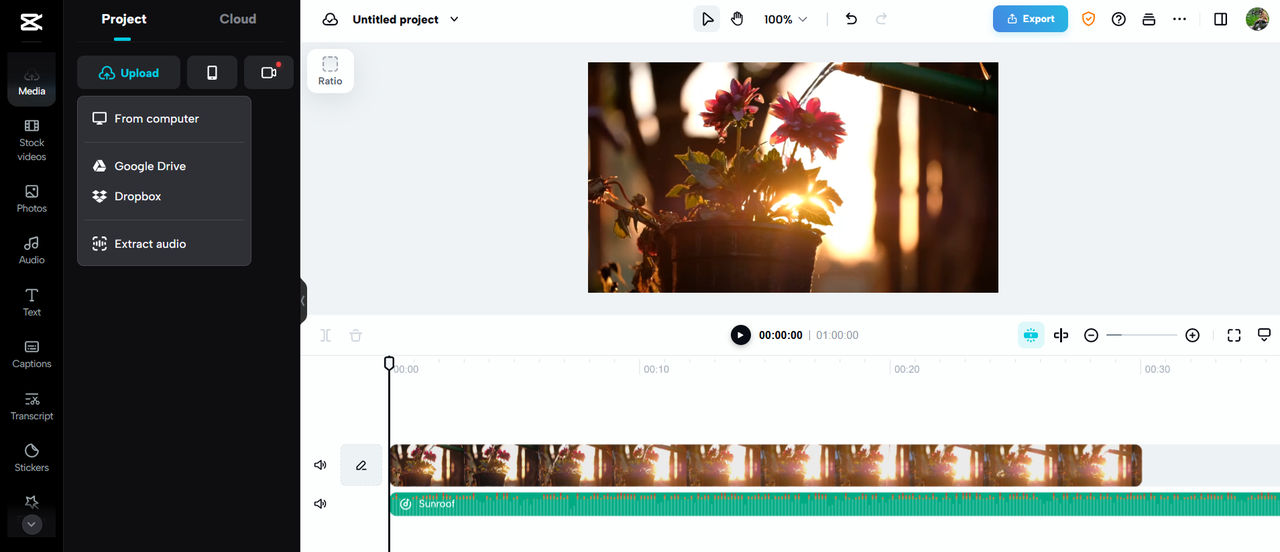This screenshot has width=1280, height=552.
Task: Adjust the timeline zoom slider
Action: click(x=1141, y=335)
